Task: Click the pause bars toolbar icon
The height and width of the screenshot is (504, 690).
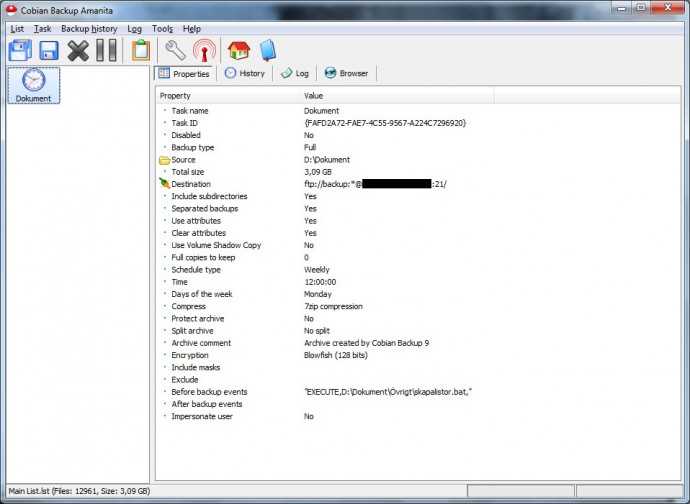Action: tap(106, 50)
